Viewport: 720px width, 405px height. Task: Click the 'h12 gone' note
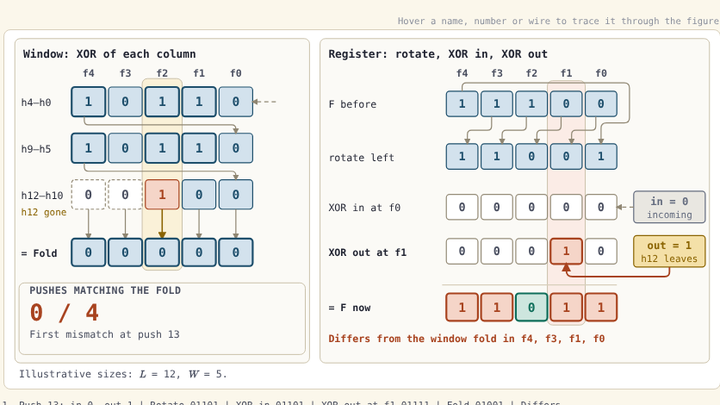tap(44, 212)
